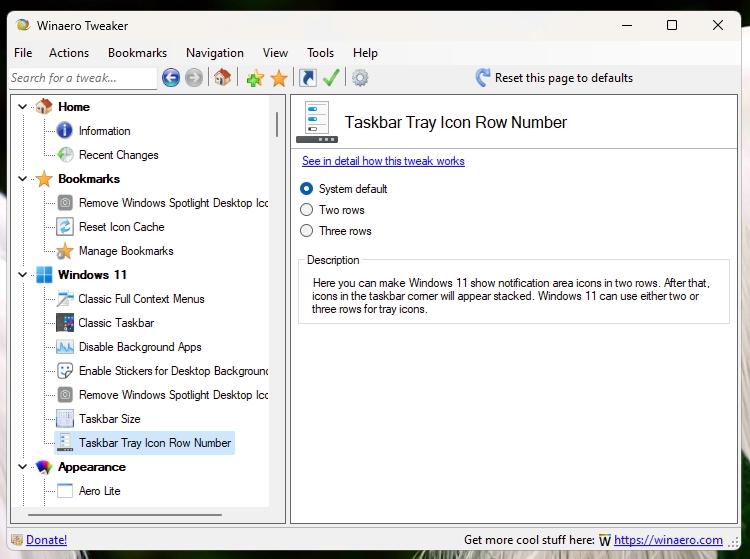Open the Actions menu
The height and width of the screenshot is (559, 750).
point(69,53)
